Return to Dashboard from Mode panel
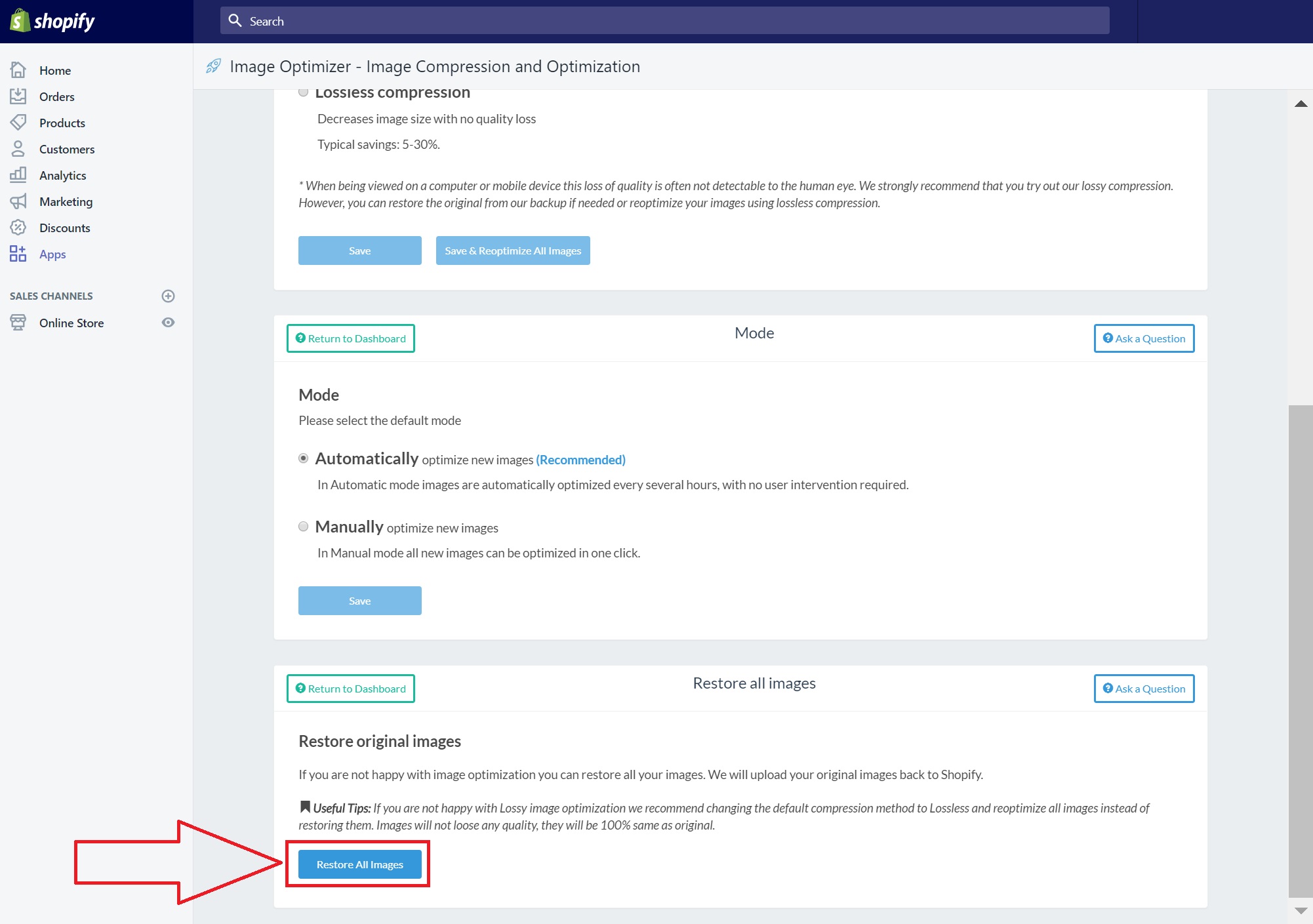1313x924 pixels. pos(351,338)
